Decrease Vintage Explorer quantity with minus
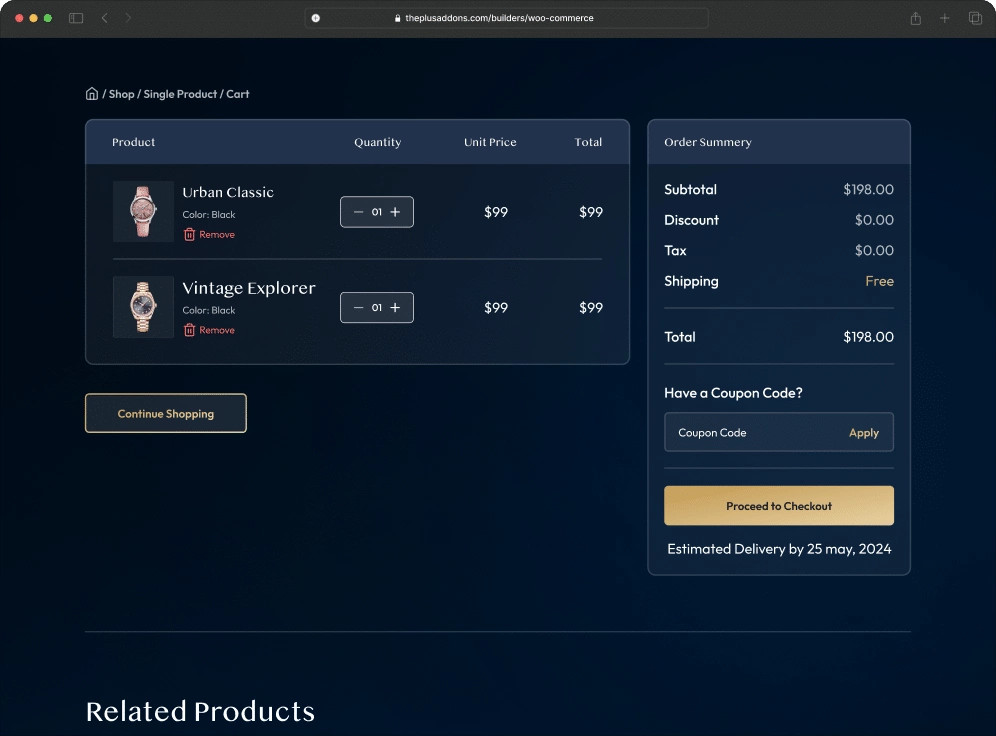Screen dimensions: 996x736 [x=359, y=308]
